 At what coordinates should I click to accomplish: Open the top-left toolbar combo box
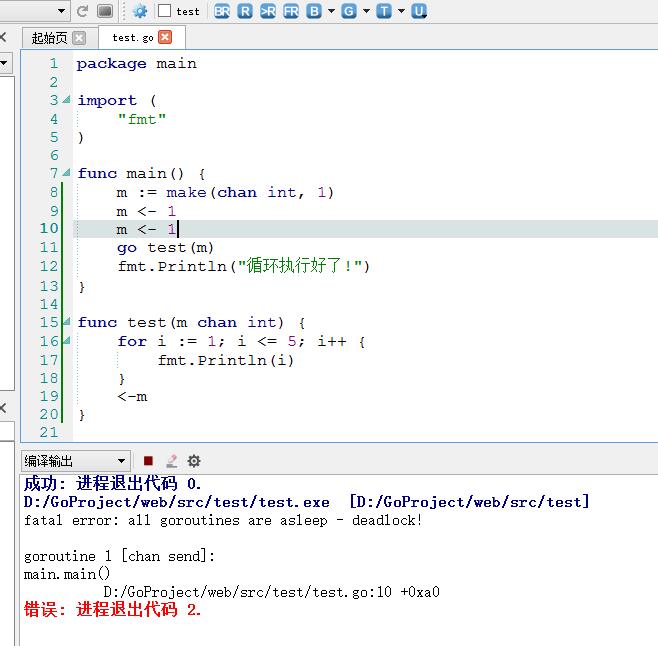click(x=34, y=11)
